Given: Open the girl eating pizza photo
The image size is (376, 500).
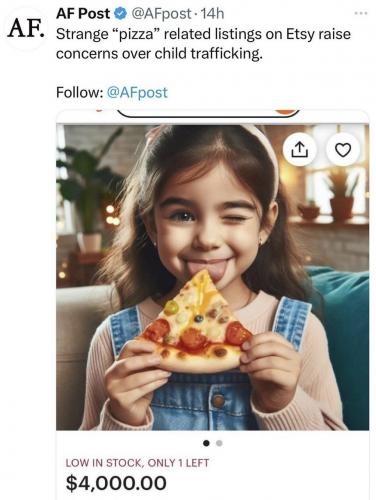Looking at the screenshot, I should (213, 277).
